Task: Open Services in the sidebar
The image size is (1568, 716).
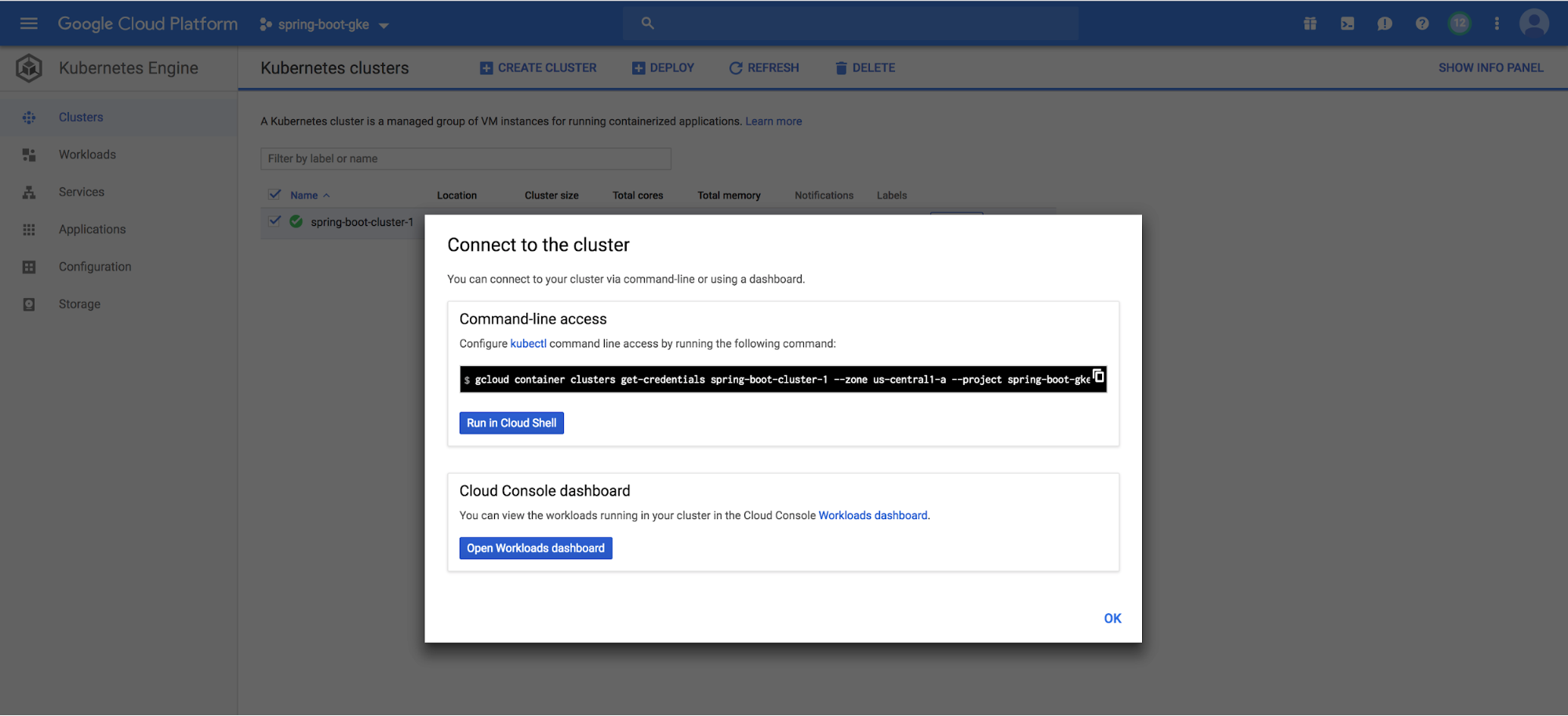Action: coord(82,192)
